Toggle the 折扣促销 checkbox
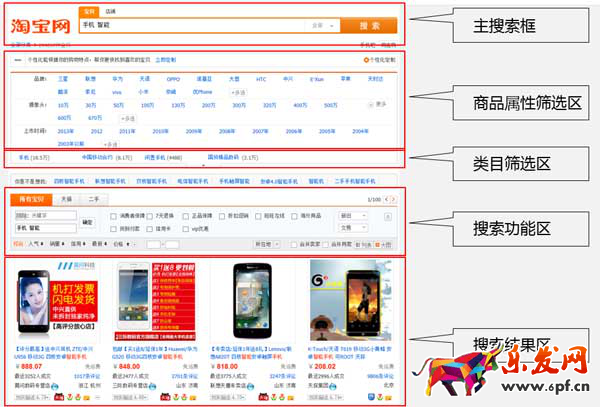Viewport: 600px width, 407px height. pos(222,217)
